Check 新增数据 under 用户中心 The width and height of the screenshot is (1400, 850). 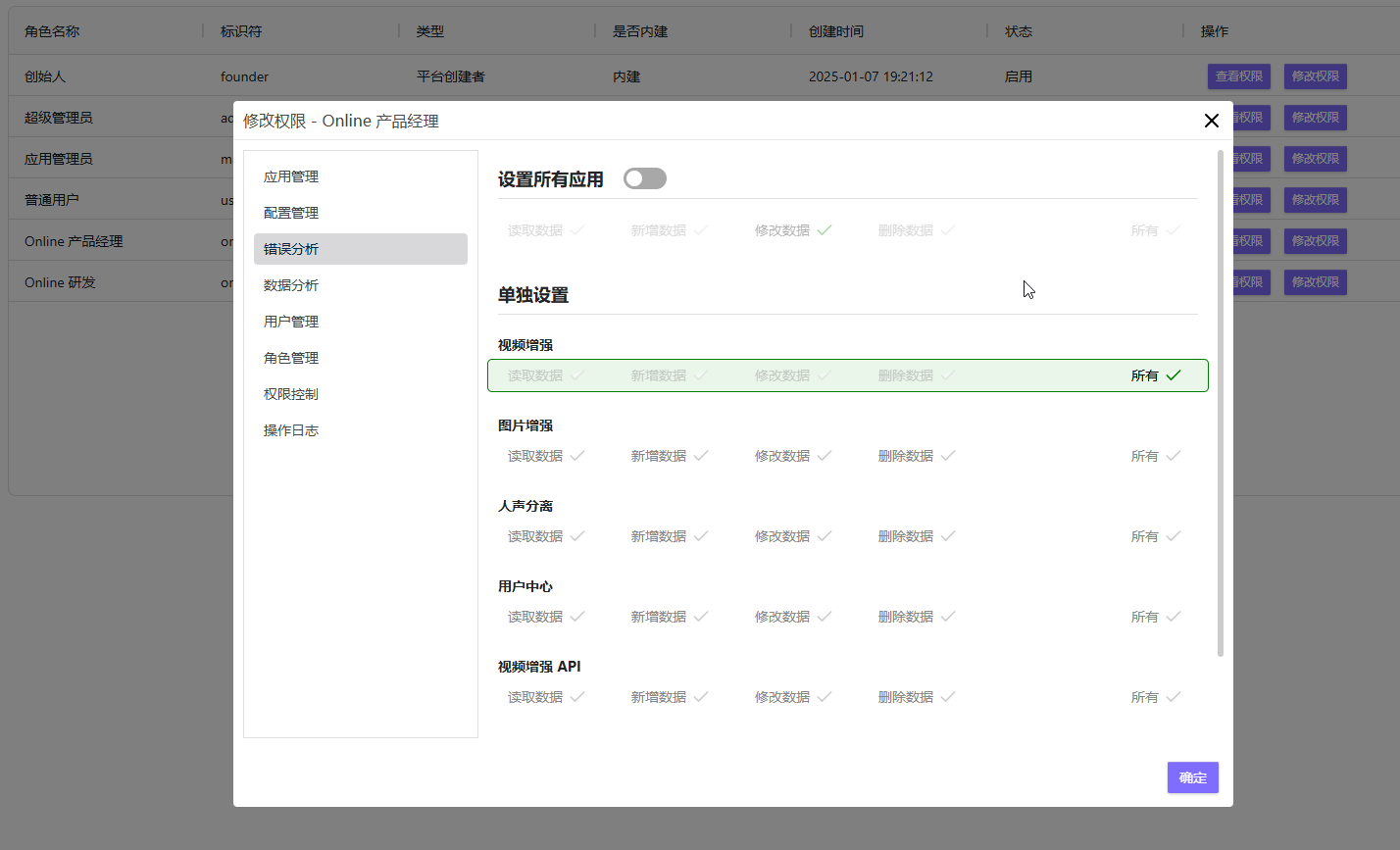click(x=669, y=617)
